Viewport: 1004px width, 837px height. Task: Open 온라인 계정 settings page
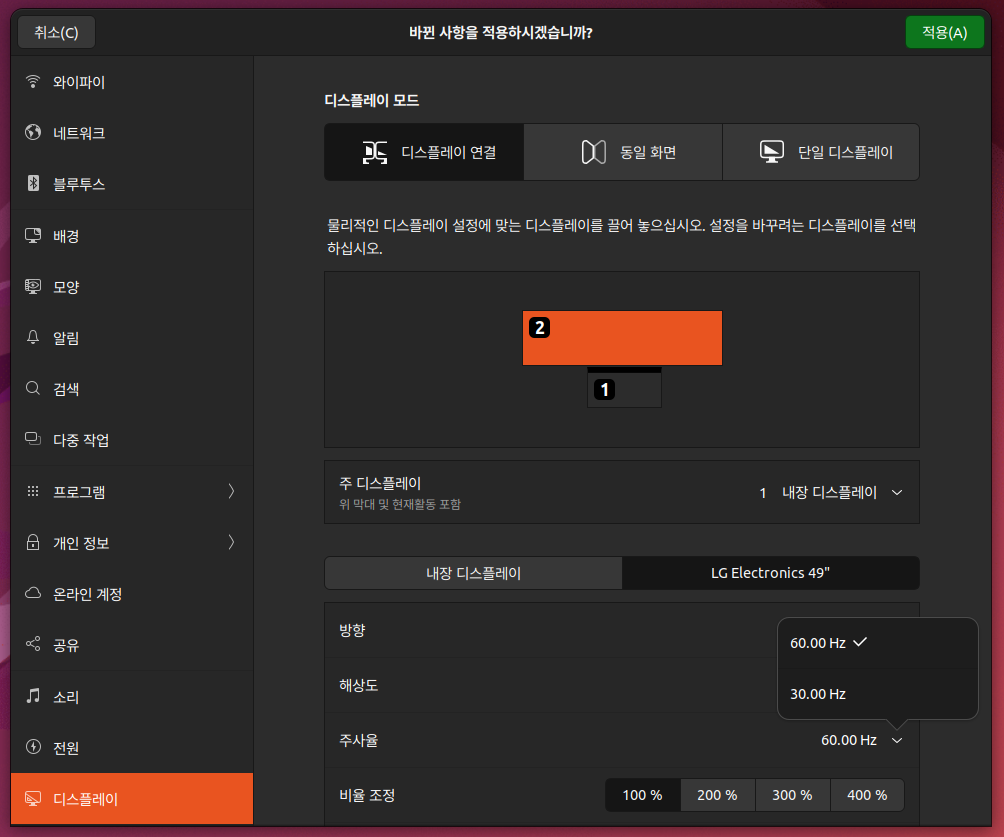click(132, 594)
